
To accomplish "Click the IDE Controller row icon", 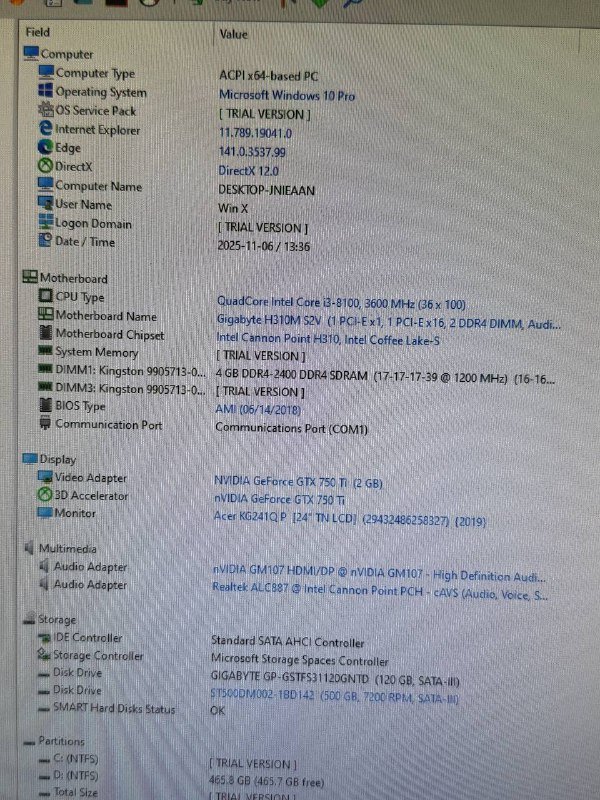I will coord(45,637).
